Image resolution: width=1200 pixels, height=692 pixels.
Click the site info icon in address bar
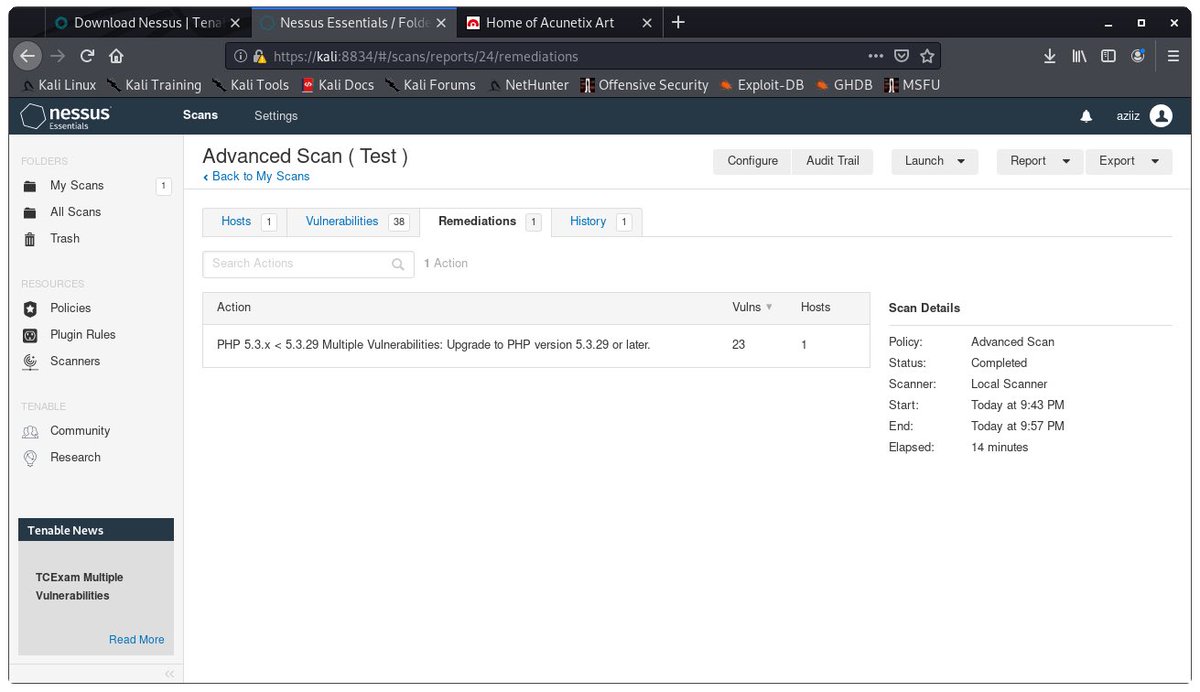click(241, 56)
